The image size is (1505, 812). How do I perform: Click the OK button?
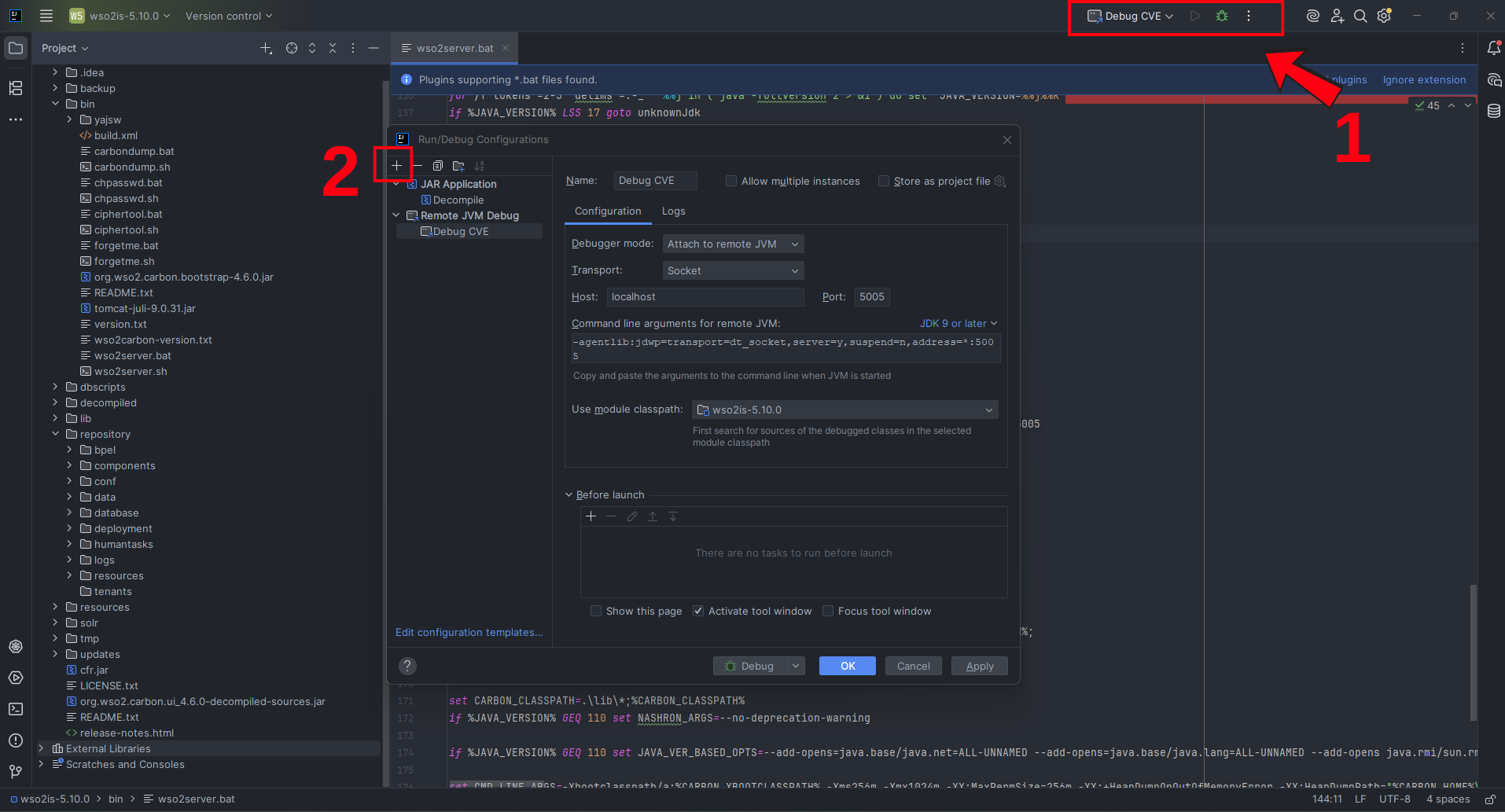pyautogui.click(x=847, y=667)
